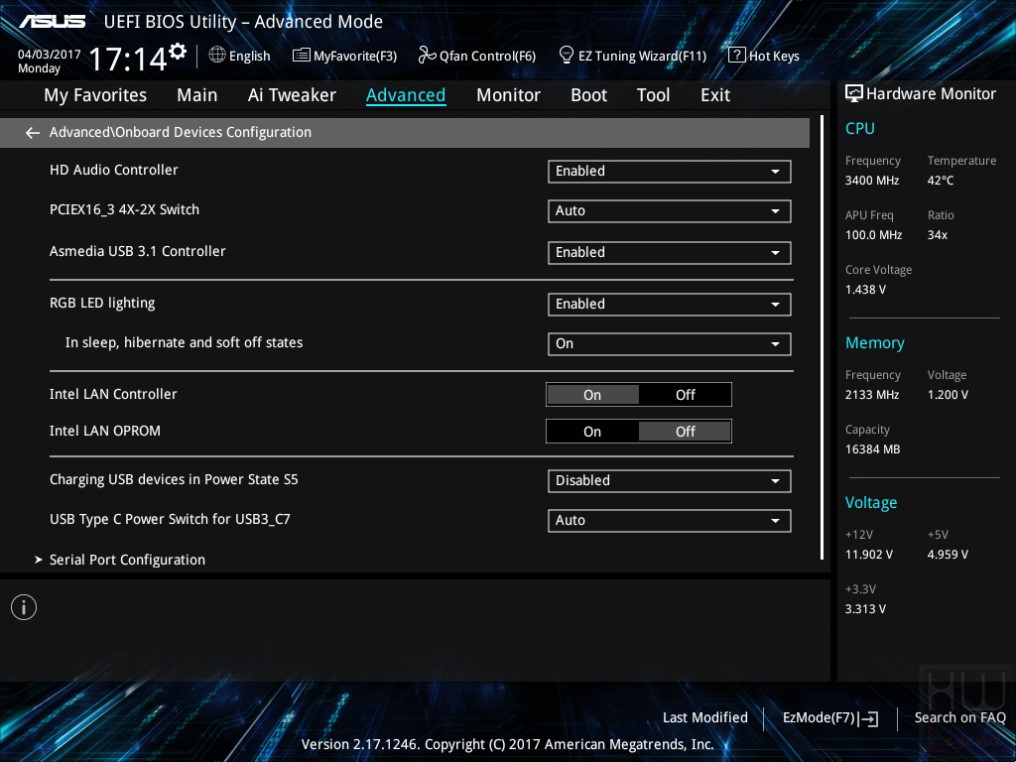This screenshot has width=1016, height=762.
Task: Go to the Boot tab
Action: (588, 95)
